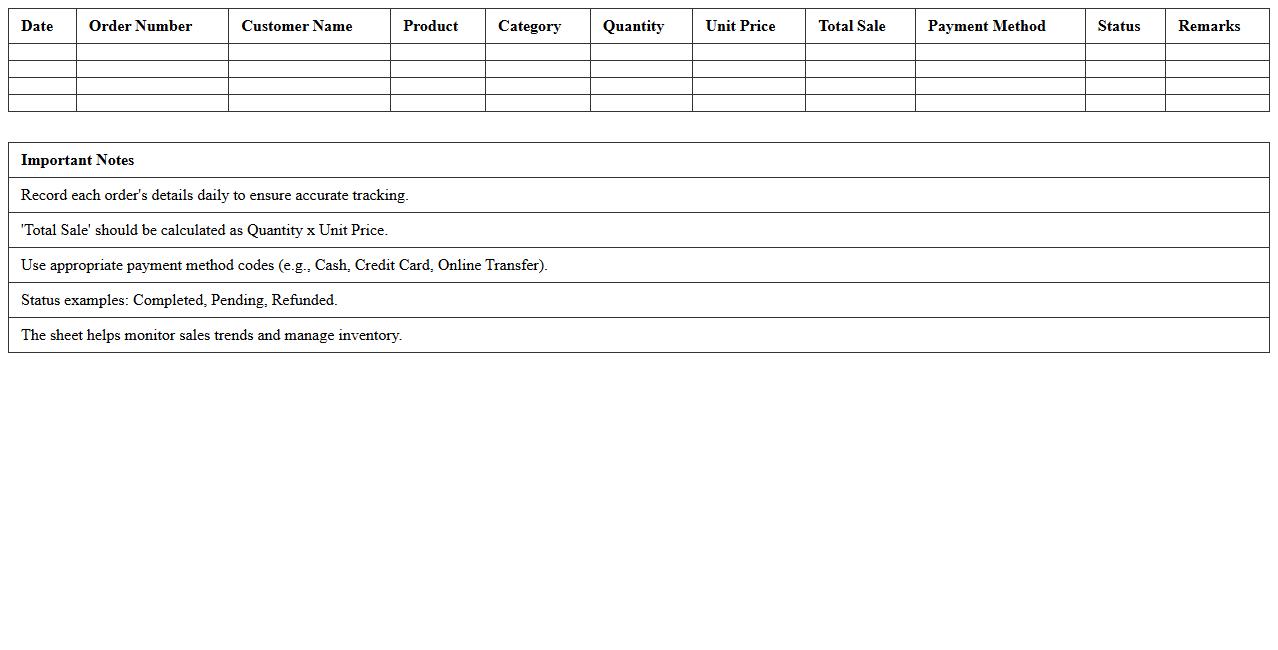Click the Date column header
Screen dimensions: 1278x650
click(37, 26)
